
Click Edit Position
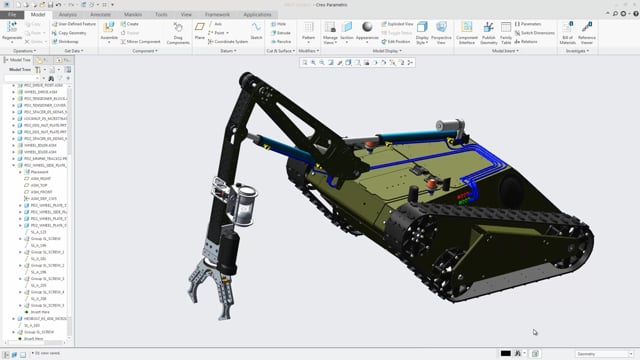pos(396,42)
